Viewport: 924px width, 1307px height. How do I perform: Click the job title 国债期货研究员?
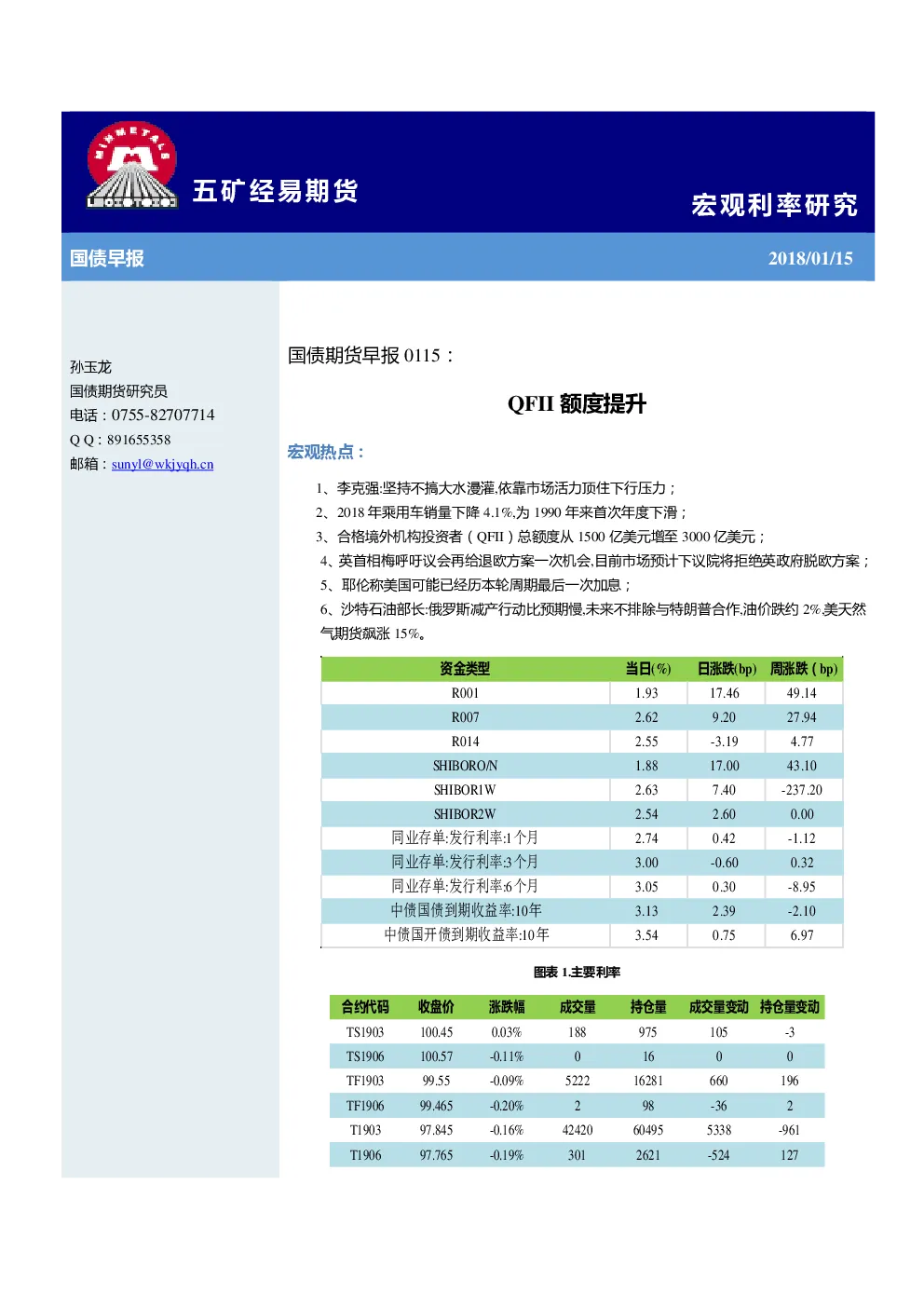pyautogui.click(x=118, y=391)
